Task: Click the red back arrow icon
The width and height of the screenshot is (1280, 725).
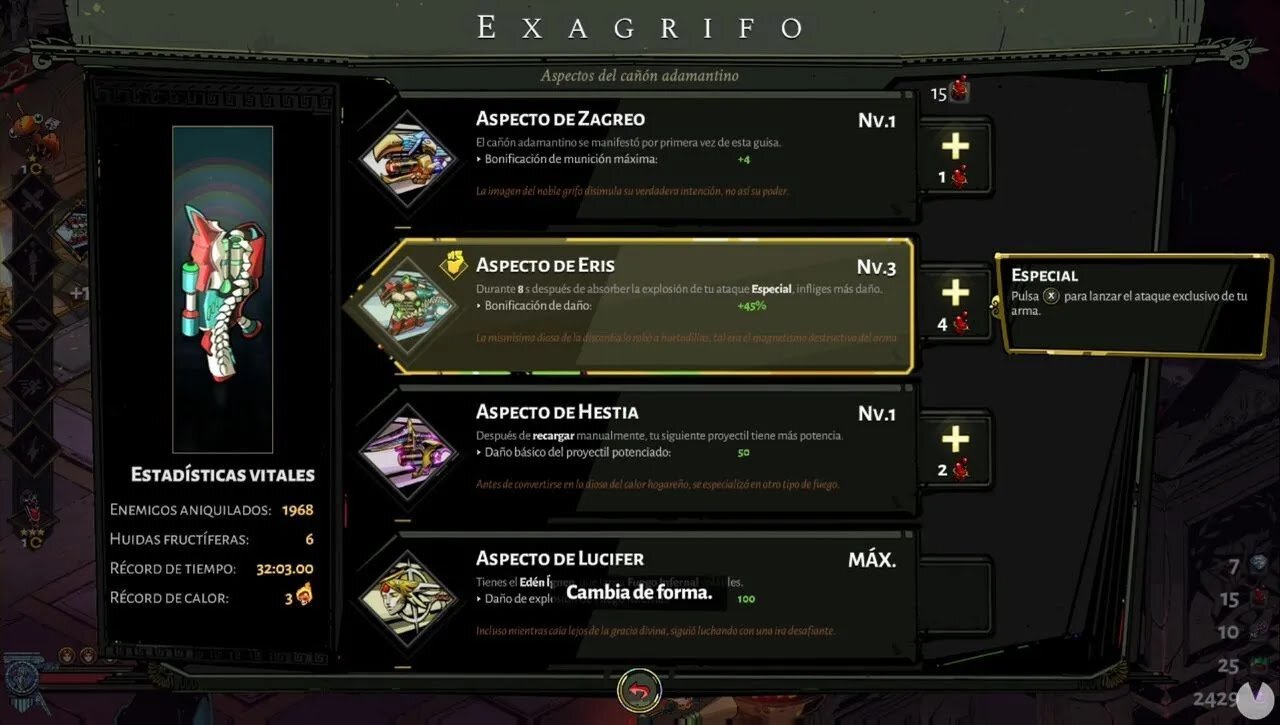Action: tap(640, 690)
